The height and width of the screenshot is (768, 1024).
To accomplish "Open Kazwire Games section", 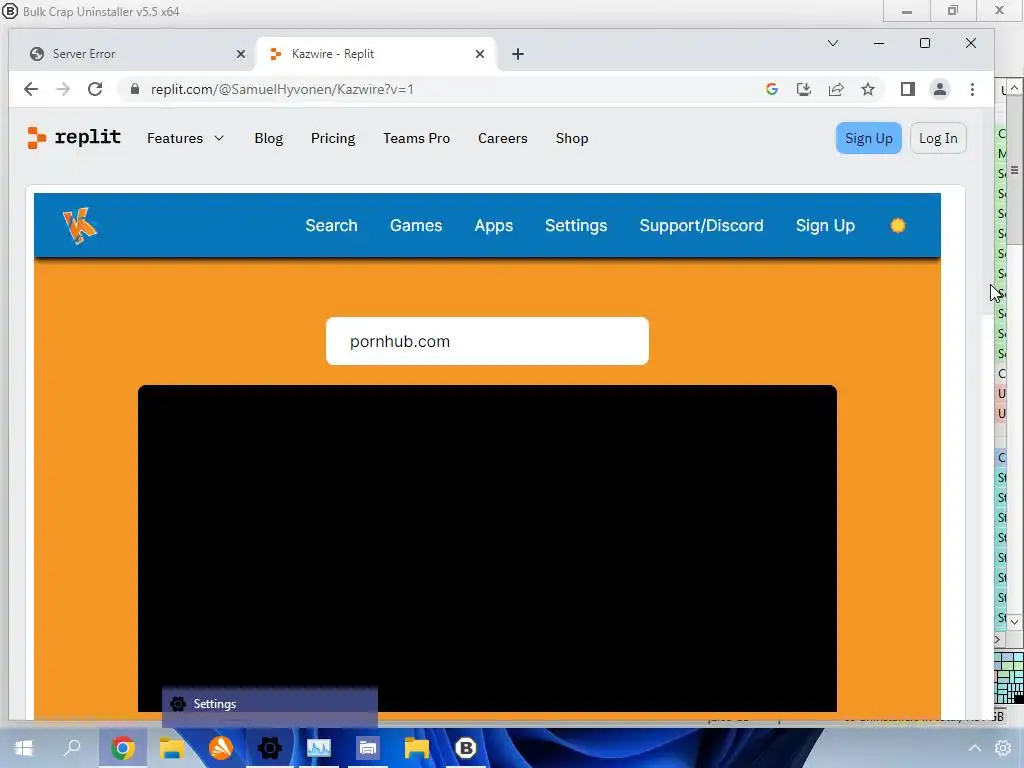I will point(416,226).
